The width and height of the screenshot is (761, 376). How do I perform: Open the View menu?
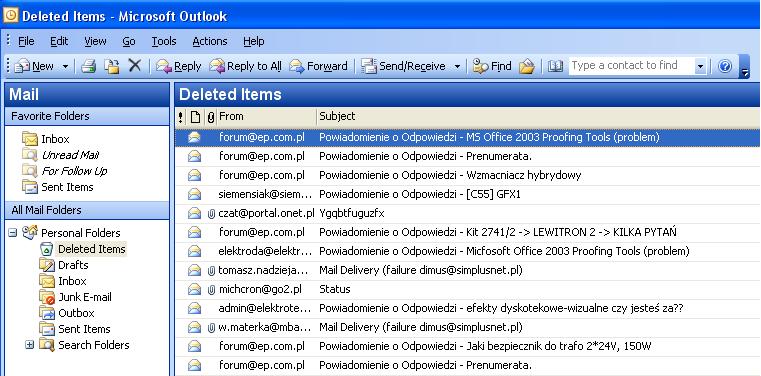pos(95,42)
